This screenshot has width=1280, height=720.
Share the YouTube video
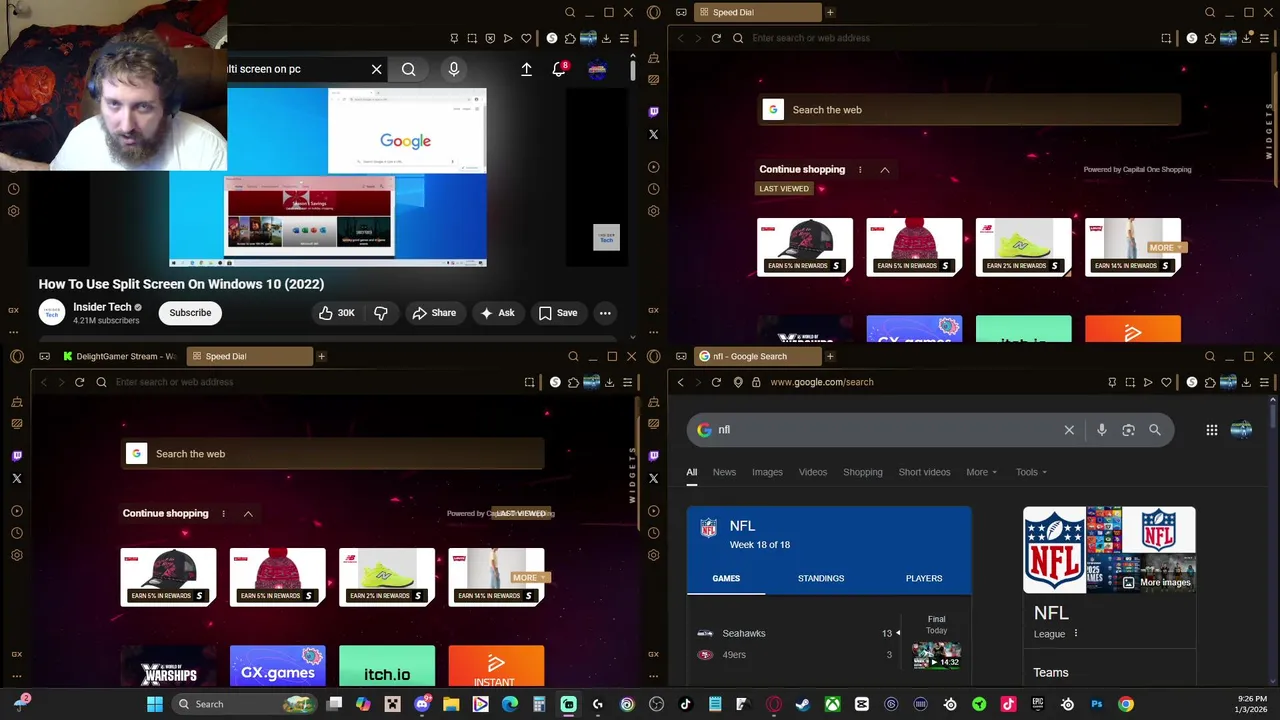tap(433, 313)
